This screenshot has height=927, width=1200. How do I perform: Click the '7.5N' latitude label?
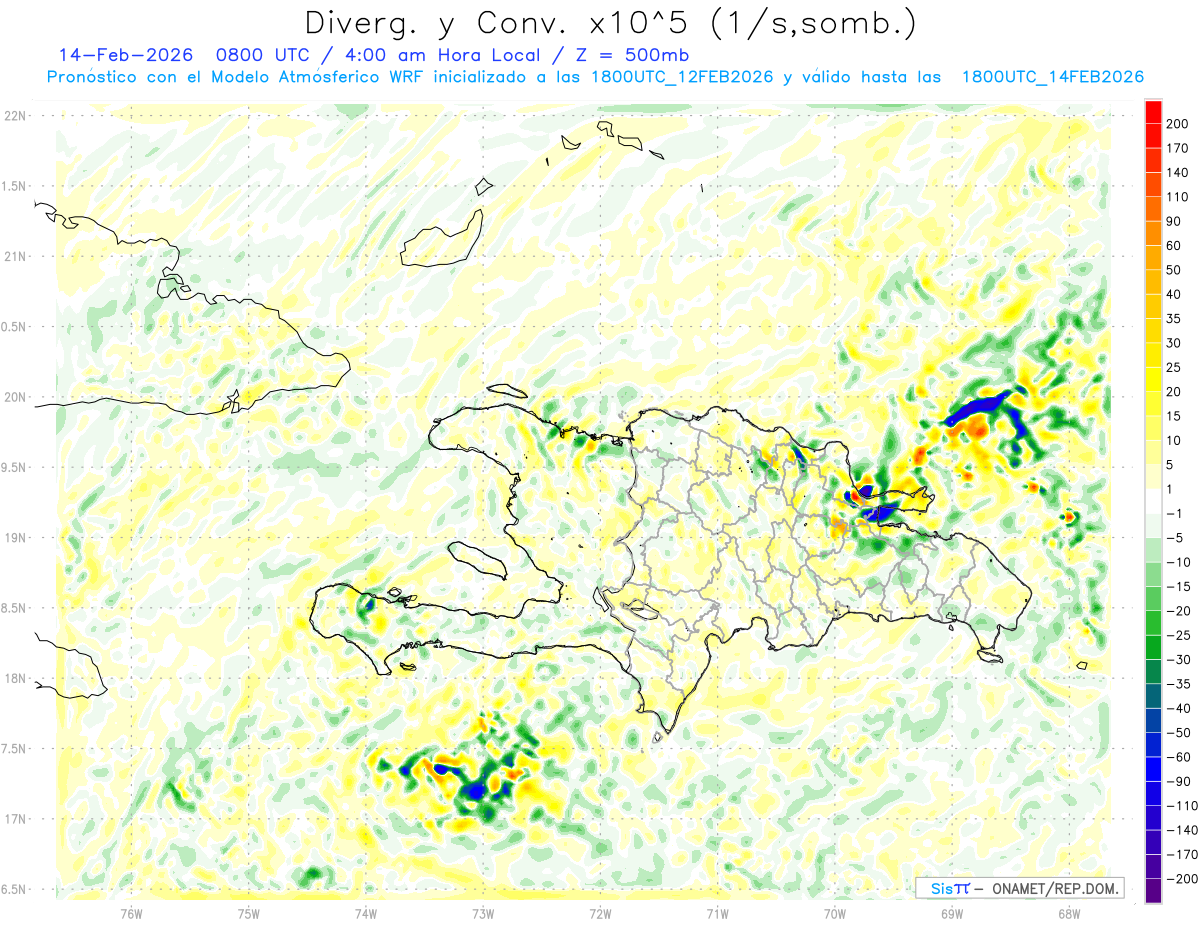[x=14, y=749]
